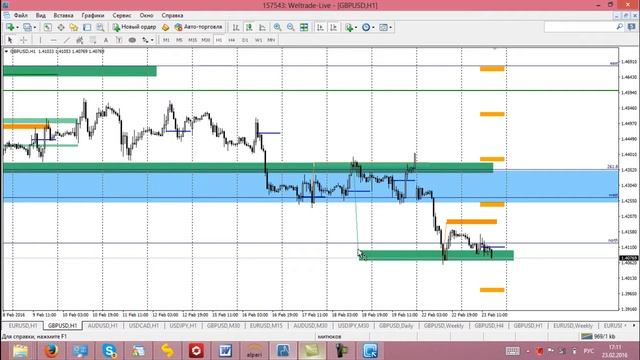The image size is (640, 360).
Task: Switch to the EURUSD,M15 chart tab
Action: pos(266,326)
